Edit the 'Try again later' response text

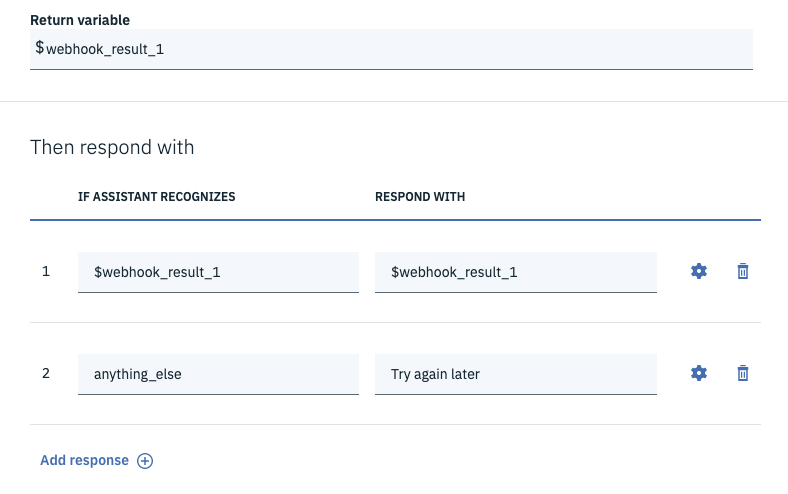[515, 374]
